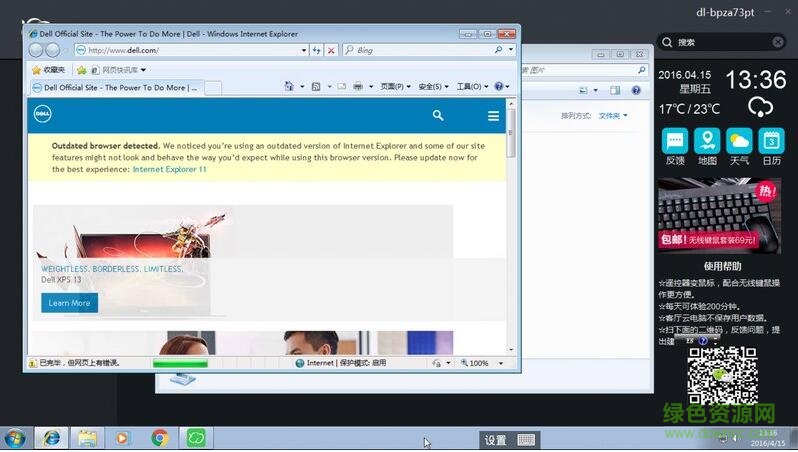Click the search magnifier on Dell header
This screenshot has width=798, height=452.
coord(438,116)
